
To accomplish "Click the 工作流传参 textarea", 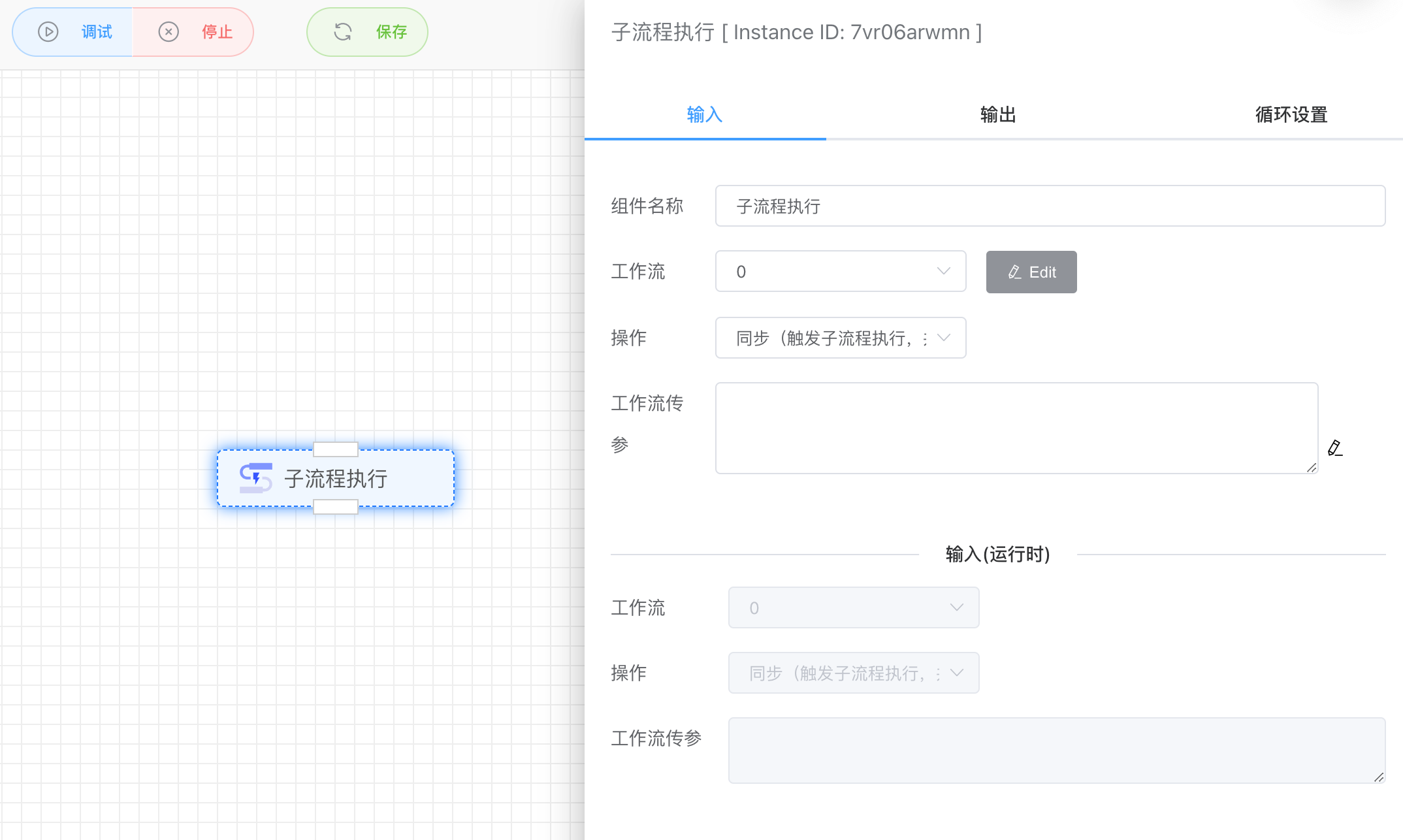I will [1016, 428].
